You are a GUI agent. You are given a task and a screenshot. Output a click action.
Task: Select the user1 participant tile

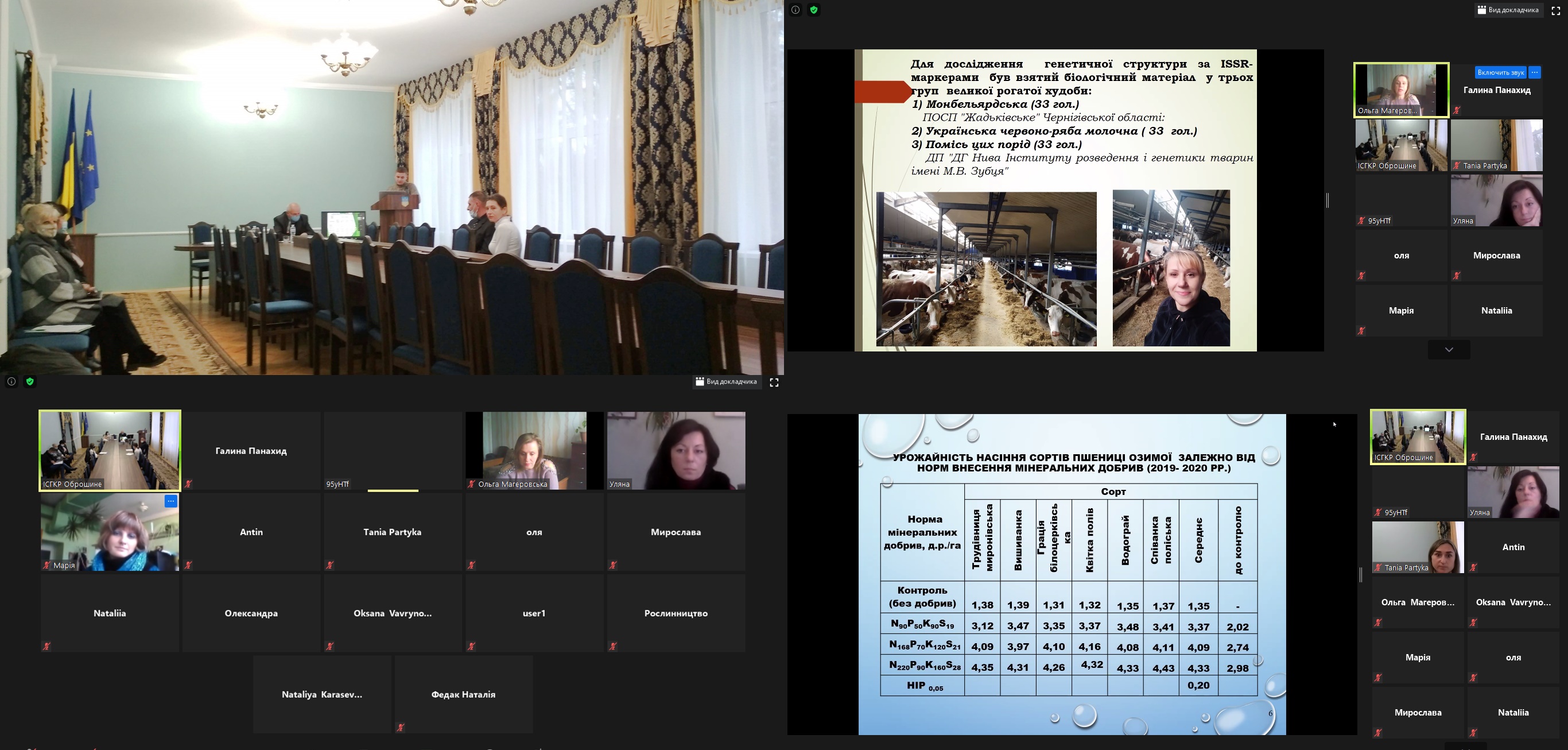(x=534, y=613)
